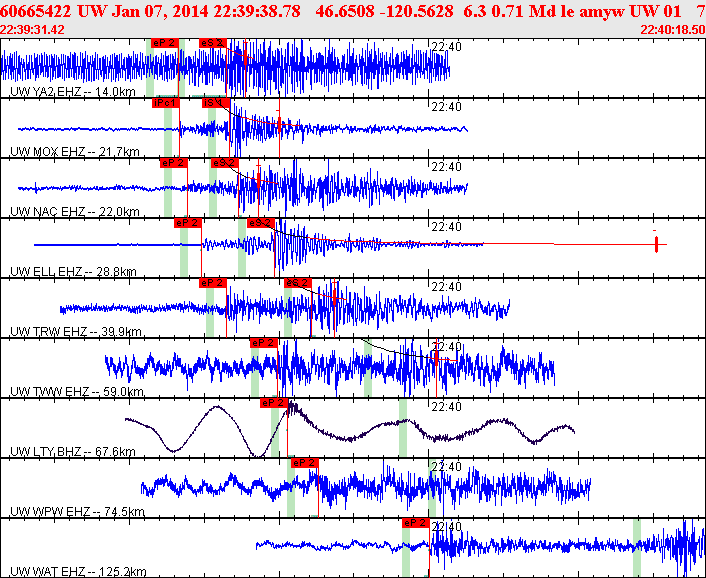Screen dimensions: 706x578
Task: Click the green predicted-arrival bar at WAT trace's right end
Action: (637, 548)
